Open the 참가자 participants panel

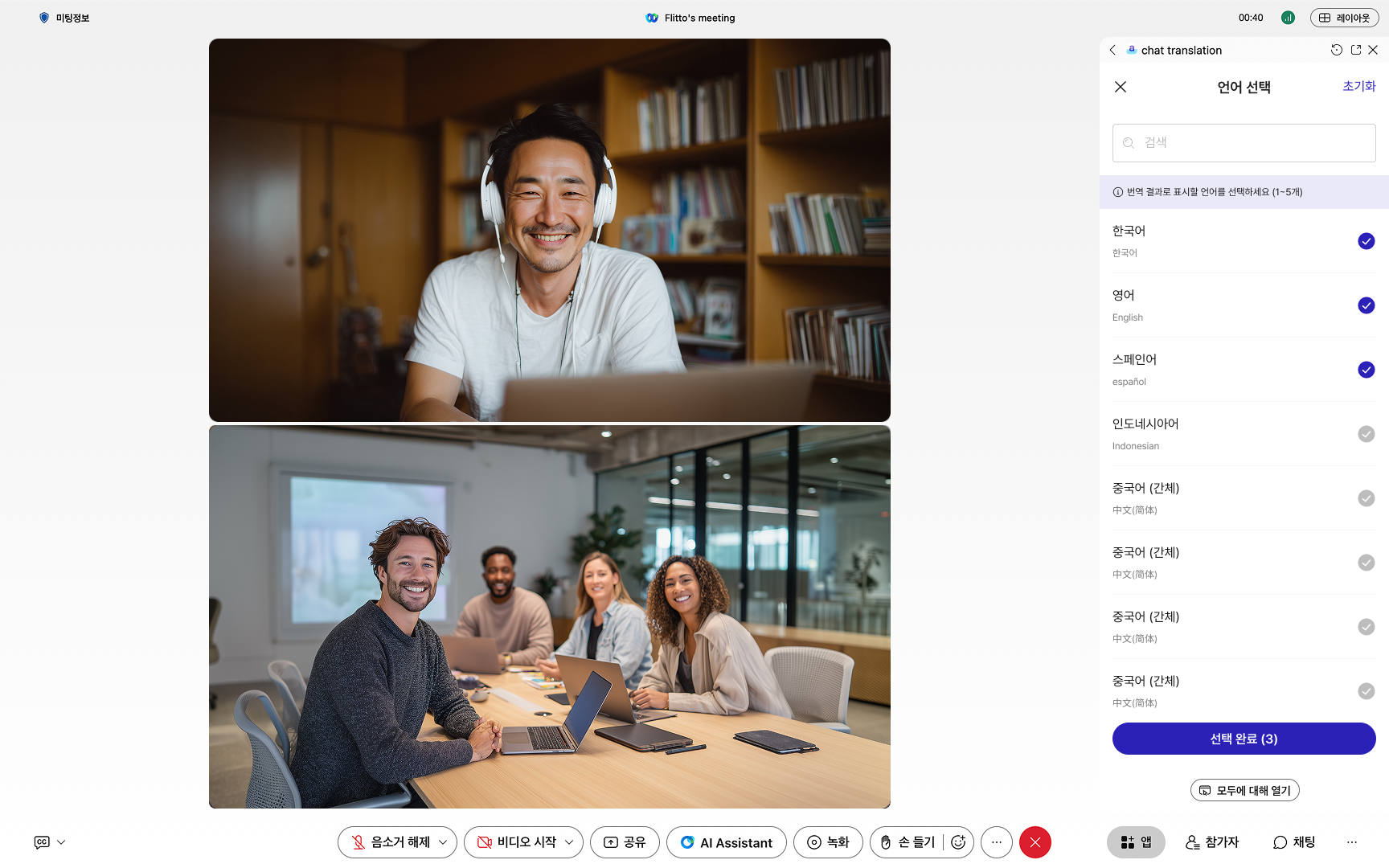pos(1212,842)
